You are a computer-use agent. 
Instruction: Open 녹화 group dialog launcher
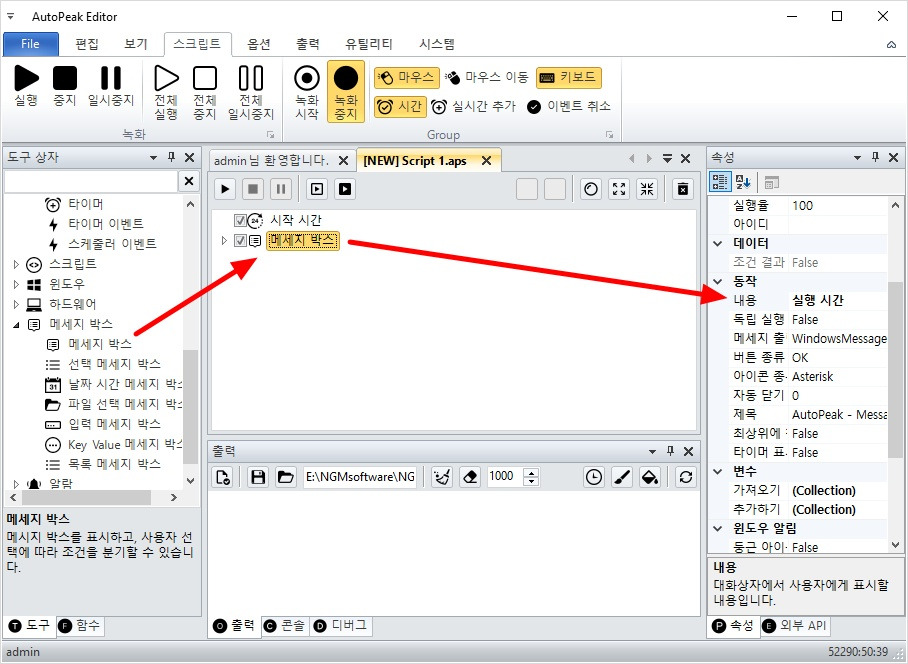270,134
